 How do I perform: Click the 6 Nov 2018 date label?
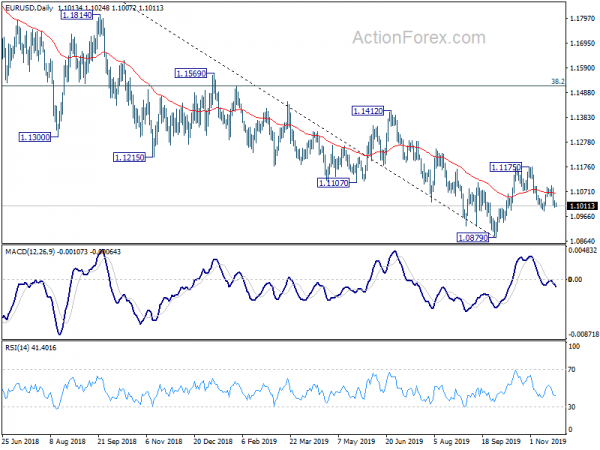point(164,441)
